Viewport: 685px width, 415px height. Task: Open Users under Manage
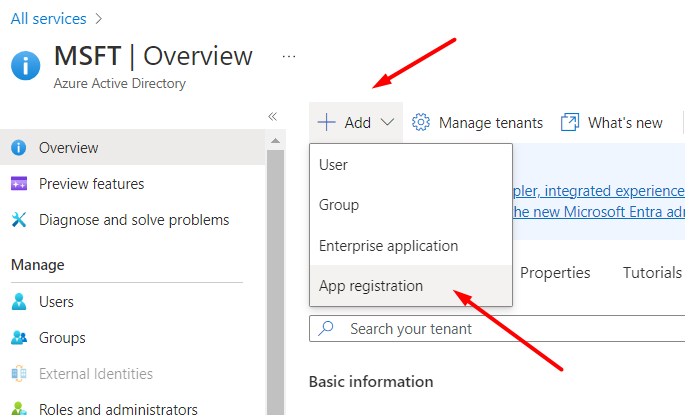133,301
